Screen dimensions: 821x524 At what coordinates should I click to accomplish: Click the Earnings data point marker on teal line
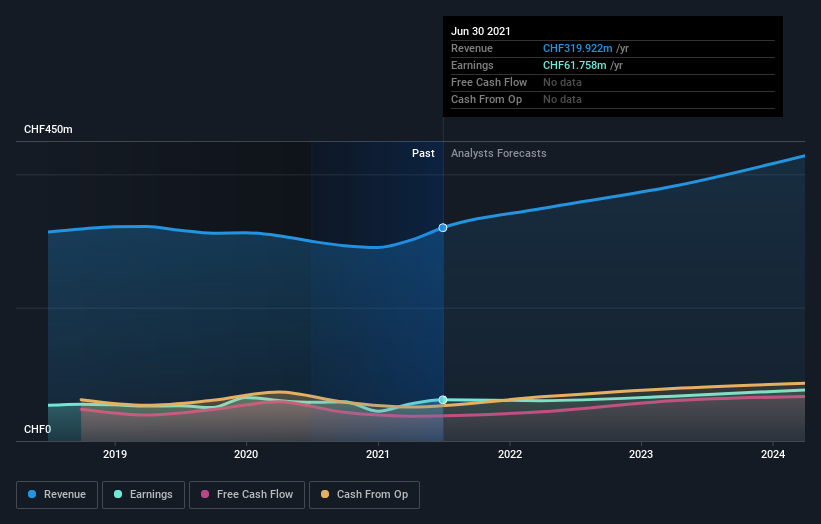[x=443, y=400]
